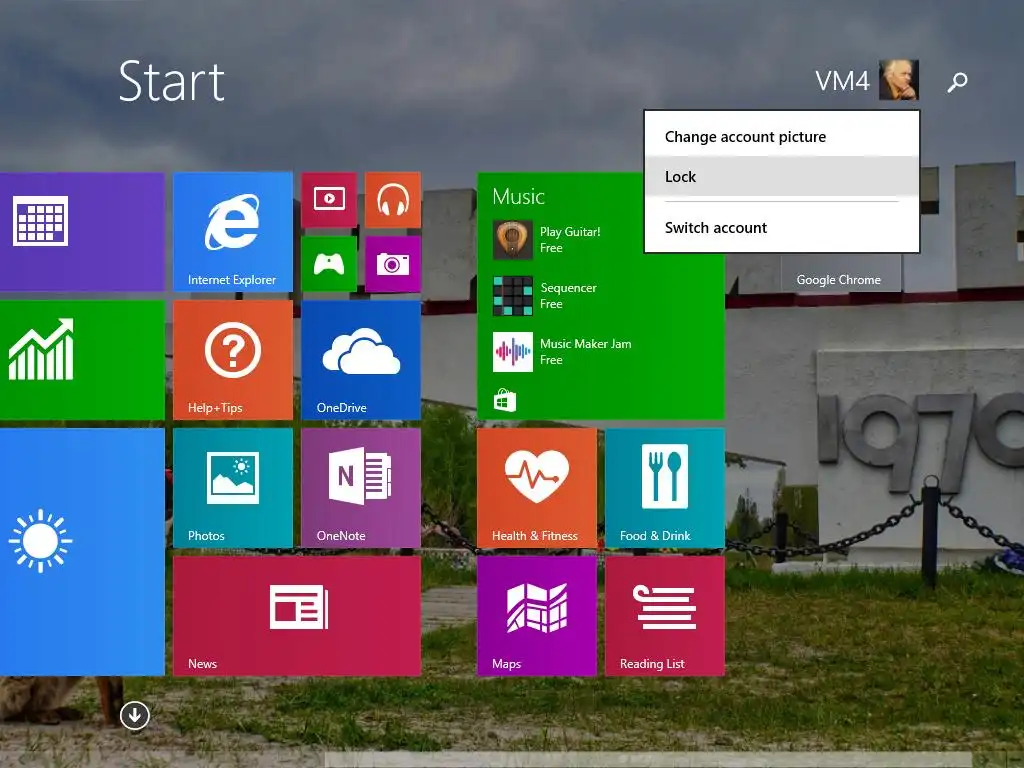Click the Store icon in Music tile
This screenshot has width=1024, height=768.
coord(504,400)
